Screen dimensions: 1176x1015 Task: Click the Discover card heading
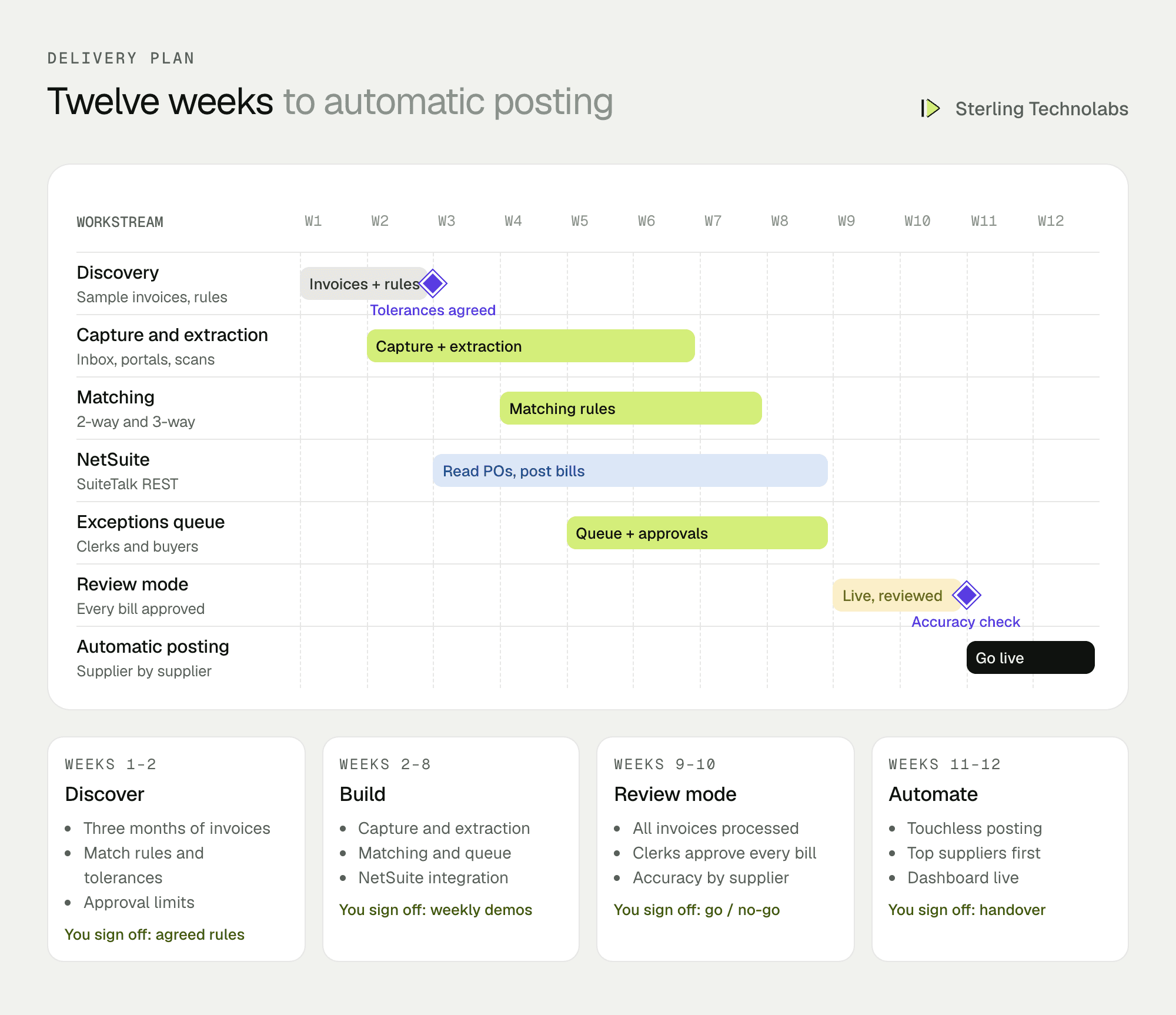click(x=105, y=794)
